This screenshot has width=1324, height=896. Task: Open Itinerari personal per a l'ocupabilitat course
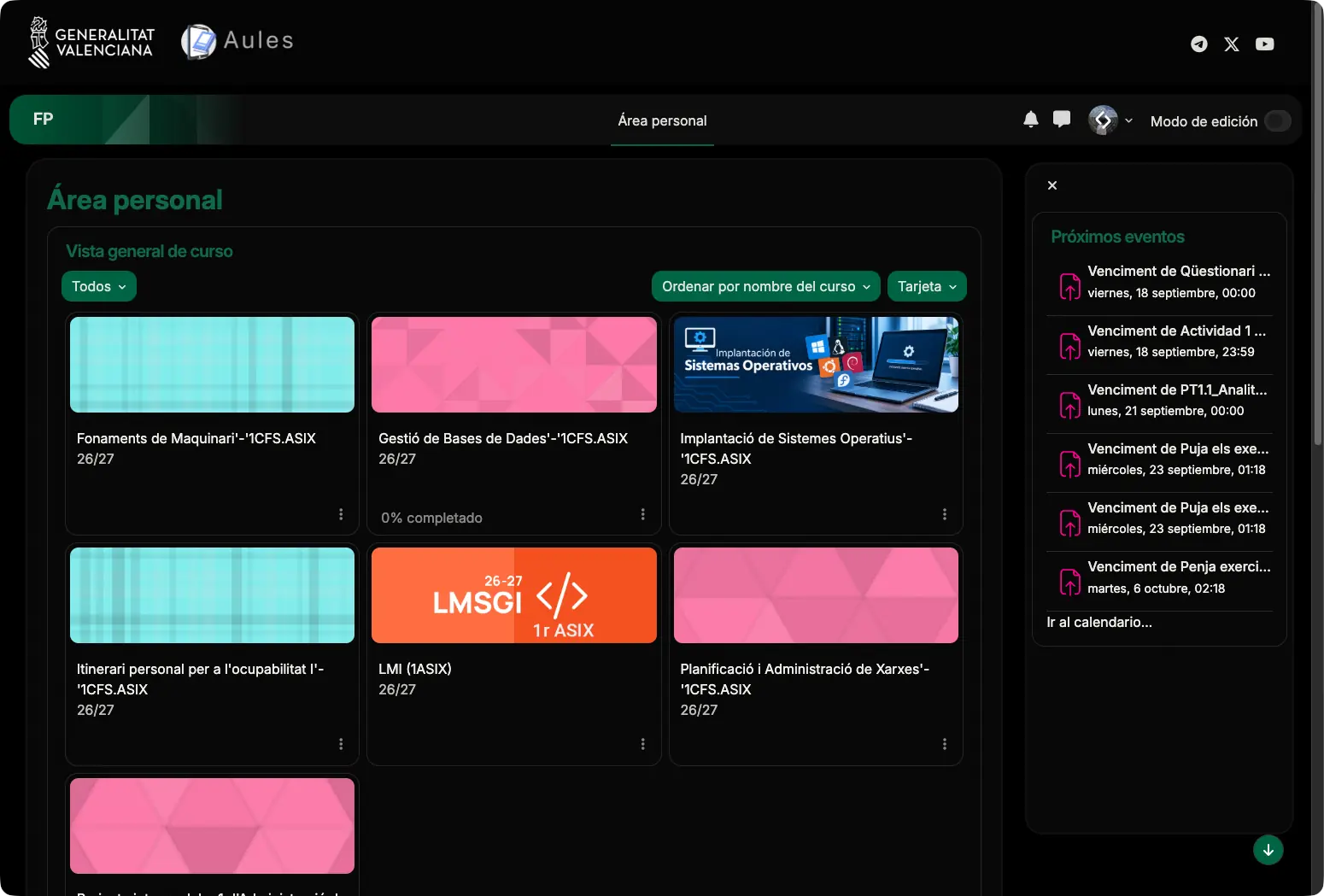[x=200, y=679]
